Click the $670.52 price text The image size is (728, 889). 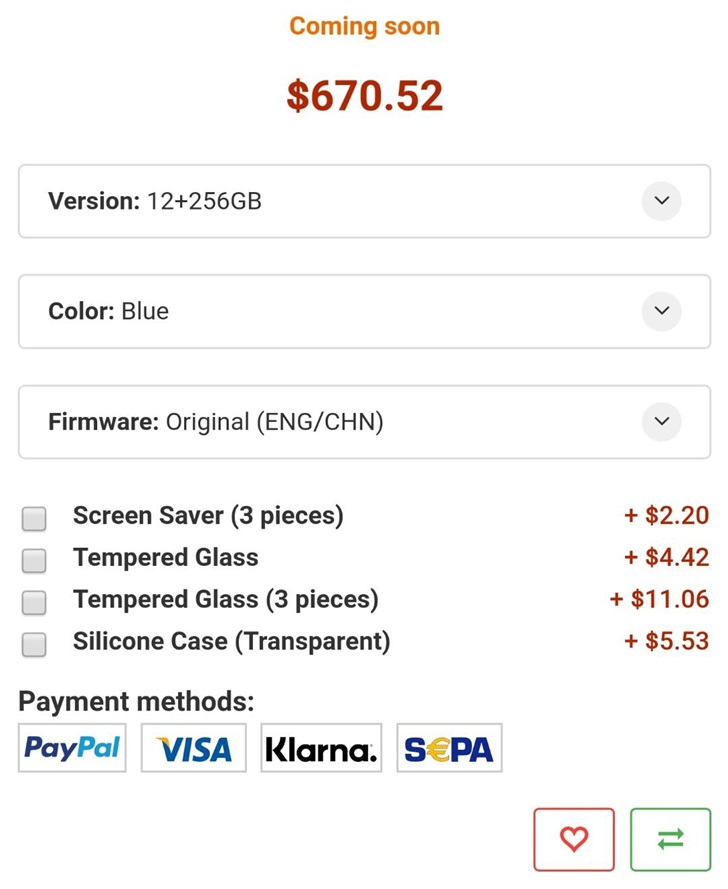tap(364, 96)
